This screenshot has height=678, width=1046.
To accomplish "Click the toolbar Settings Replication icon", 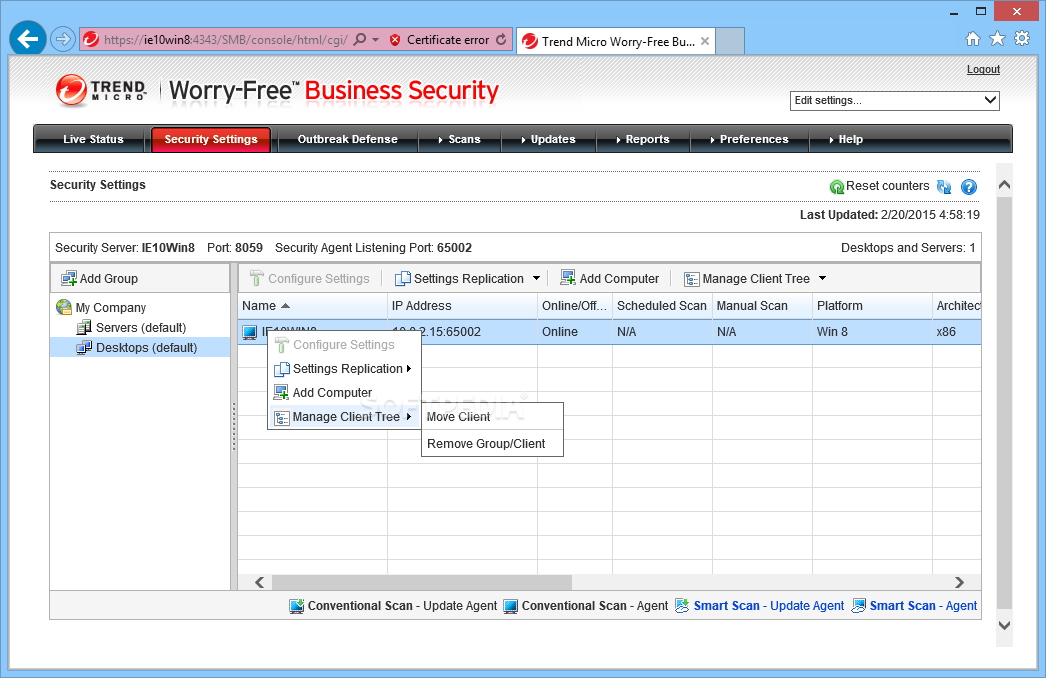I will click(x=403, y=278).
